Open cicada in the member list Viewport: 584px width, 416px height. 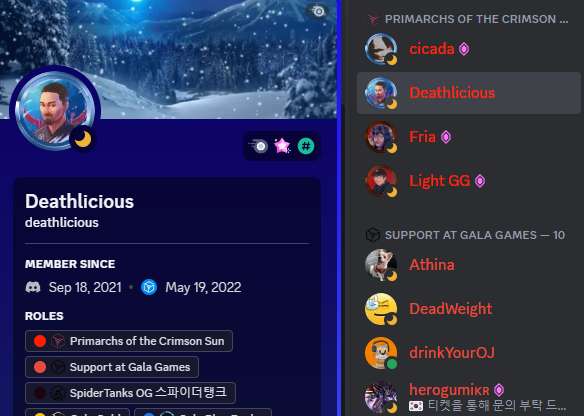click(469, 49)
